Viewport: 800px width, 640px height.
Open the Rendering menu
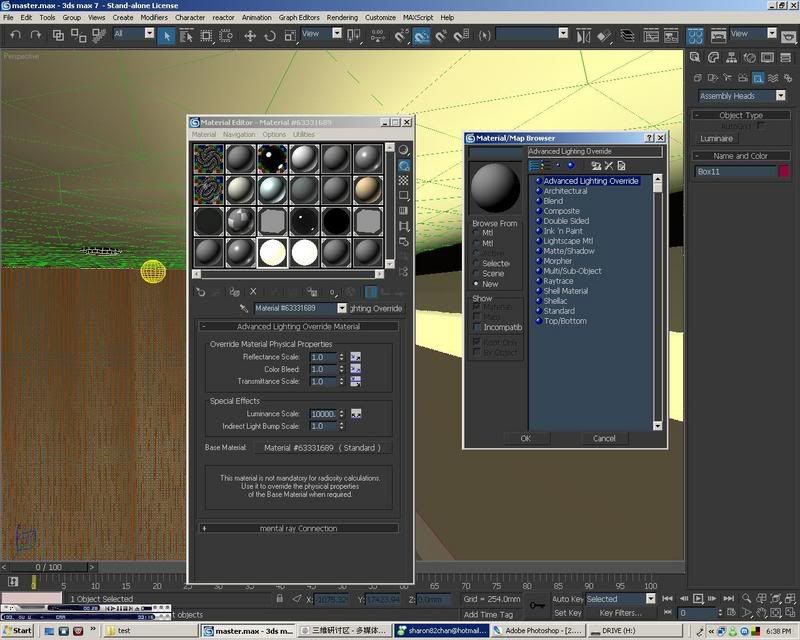tap(342, 17)
